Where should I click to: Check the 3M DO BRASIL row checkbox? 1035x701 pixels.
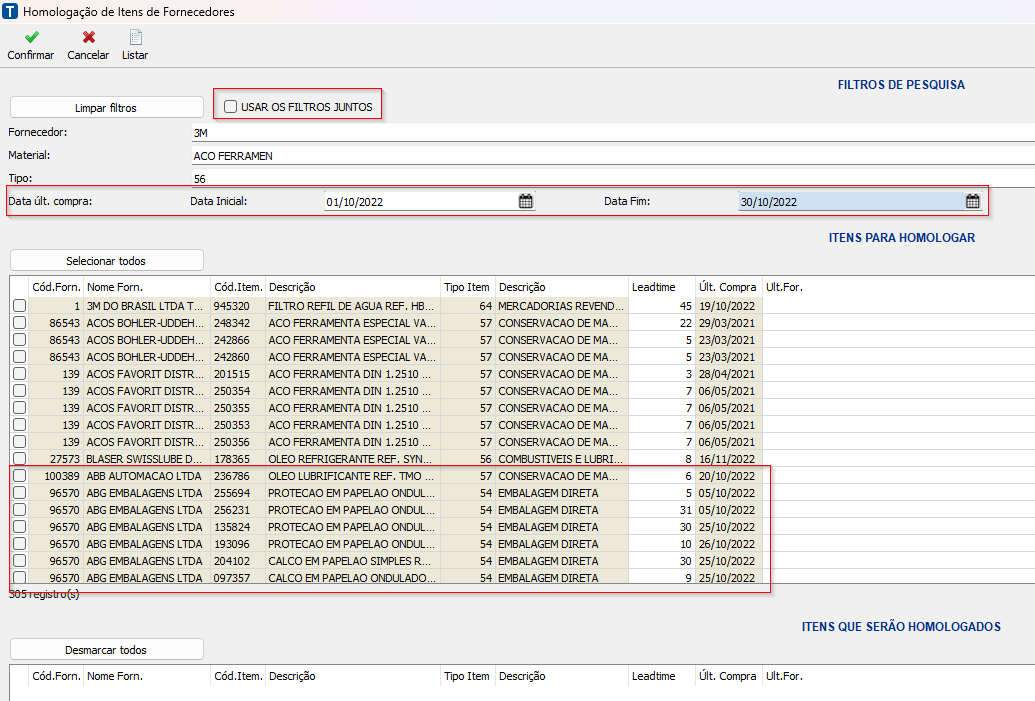[19, 306]
